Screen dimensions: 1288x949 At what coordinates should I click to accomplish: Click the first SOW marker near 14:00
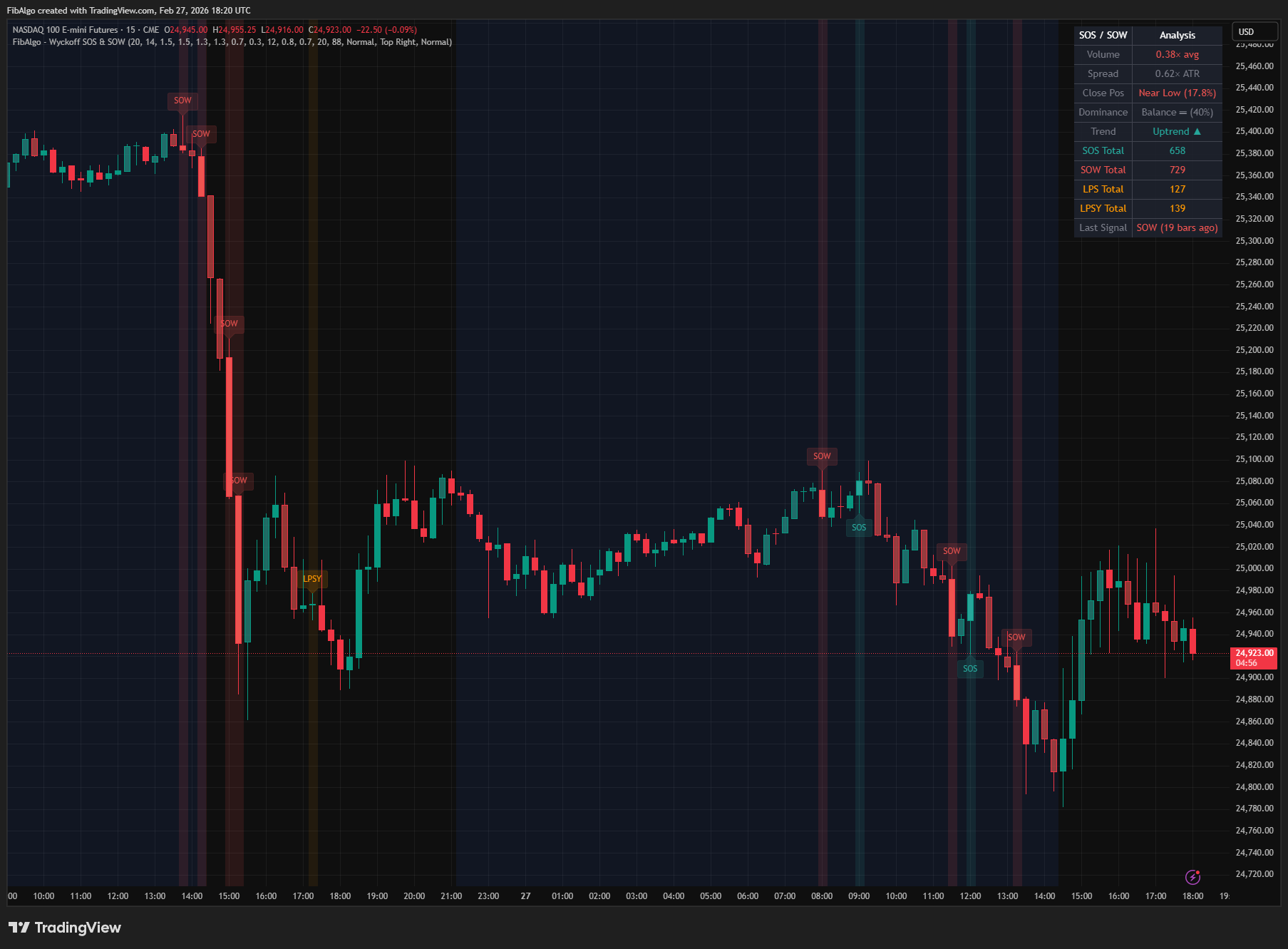tap(182, 100)
